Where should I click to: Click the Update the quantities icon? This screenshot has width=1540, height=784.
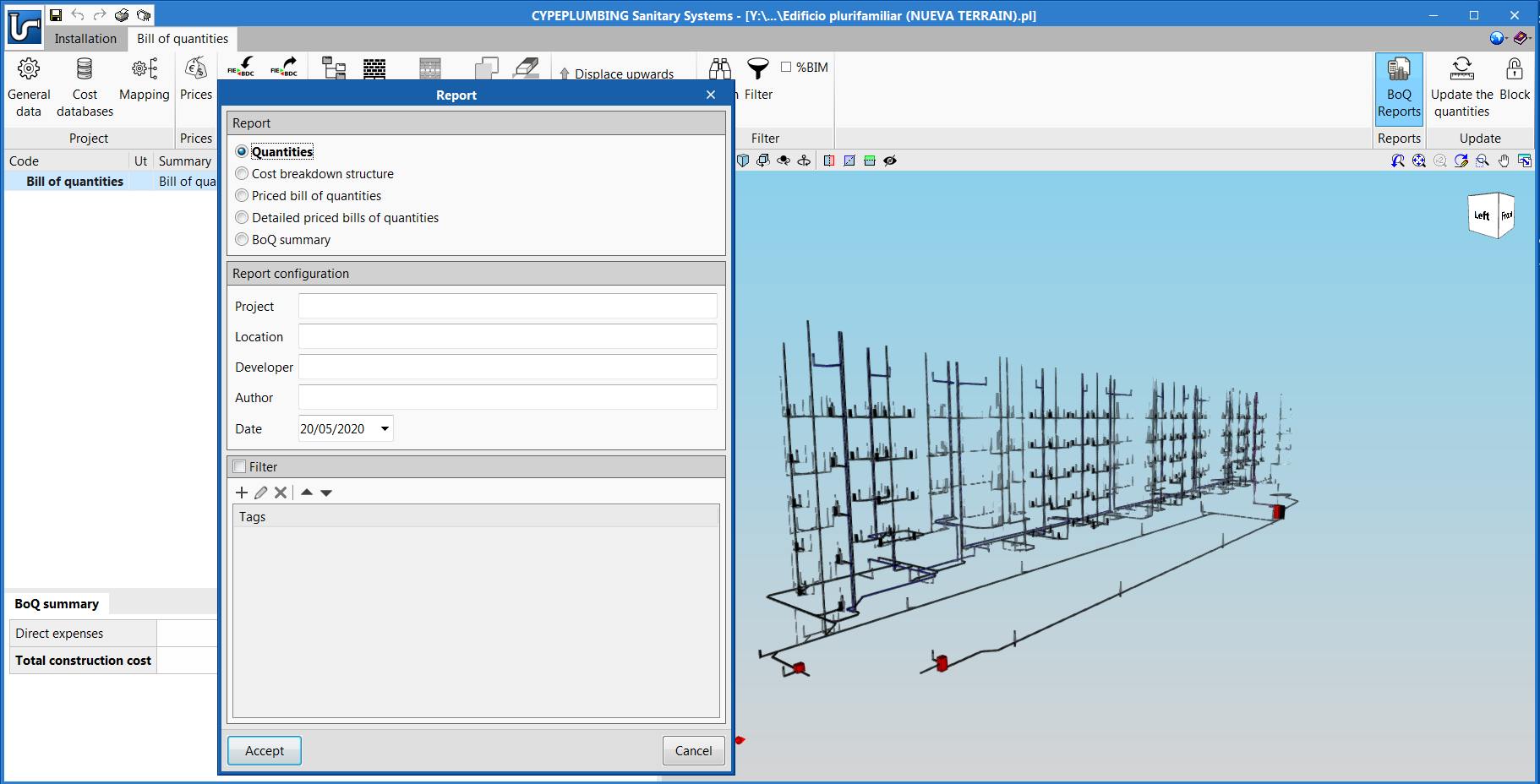tap(1461, 69)
